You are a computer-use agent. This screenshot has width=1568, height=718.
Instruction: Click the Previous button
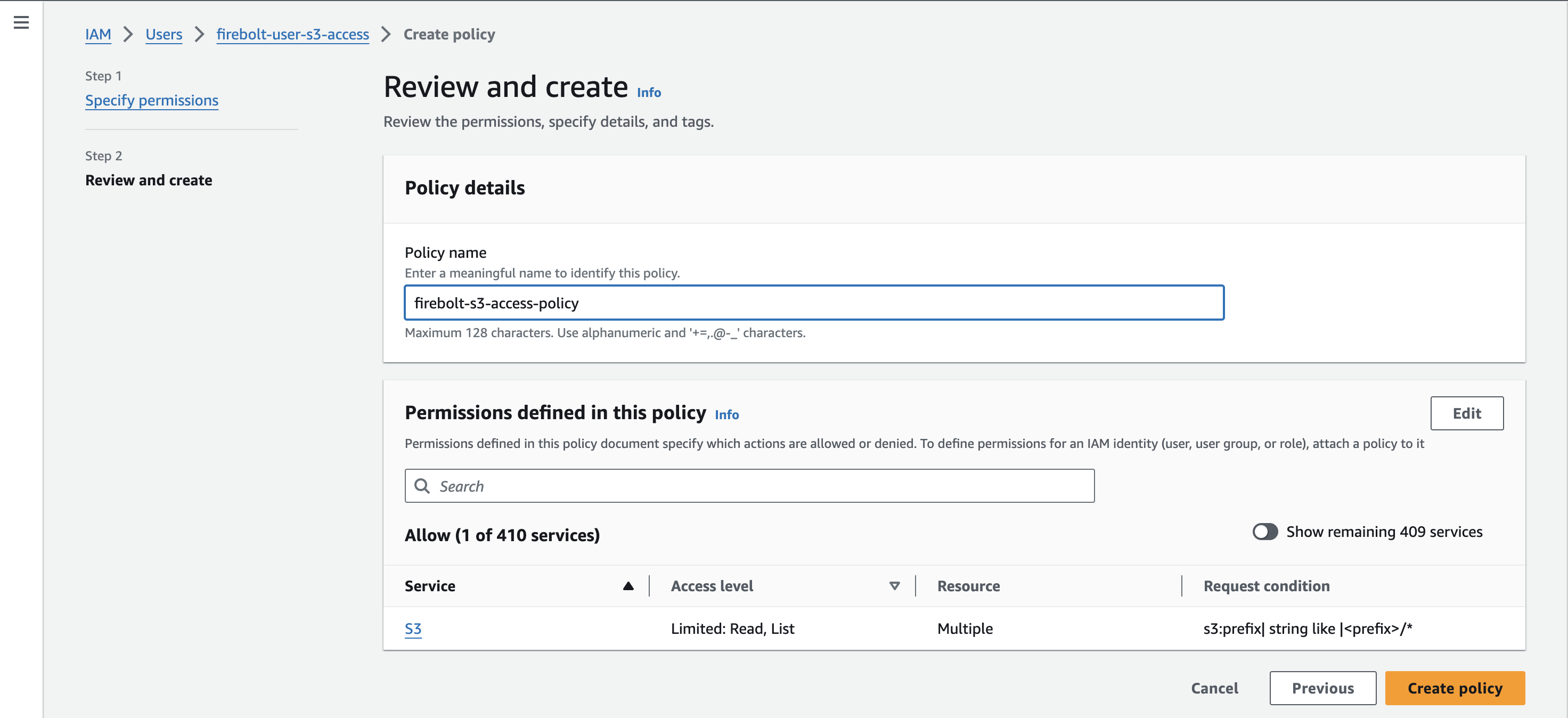[x=1322, y=688]
